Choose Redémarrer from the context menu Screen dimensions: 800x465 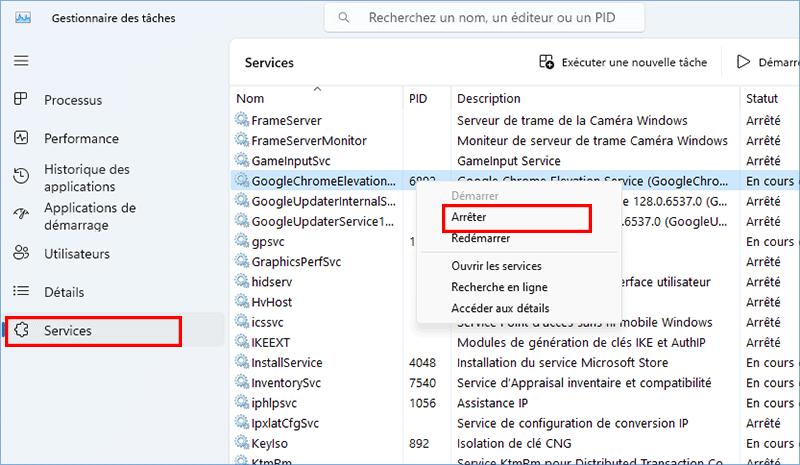(x=480, y=239)
